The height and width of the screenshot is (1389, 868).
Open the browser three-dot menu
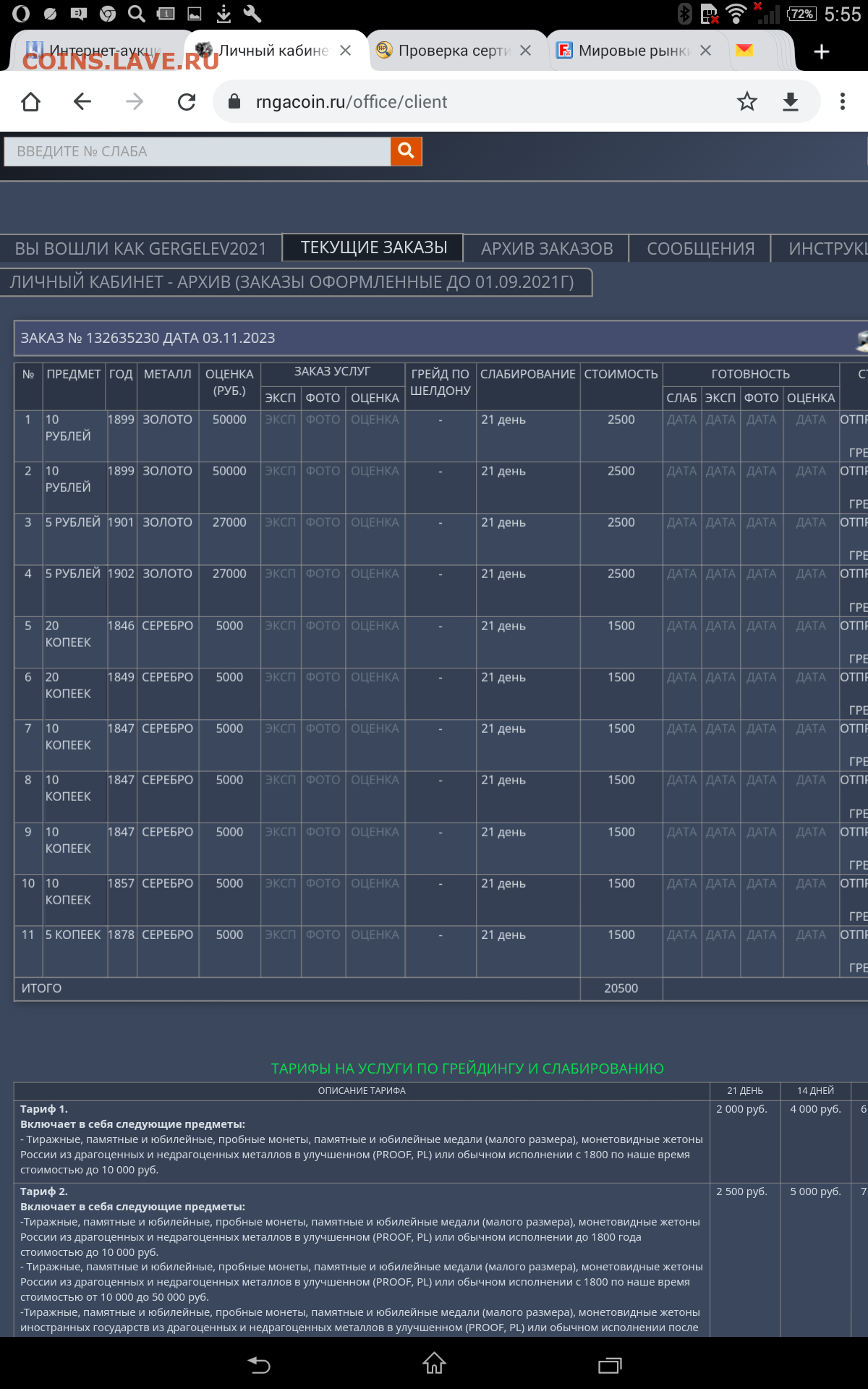[x=842, y=102]
